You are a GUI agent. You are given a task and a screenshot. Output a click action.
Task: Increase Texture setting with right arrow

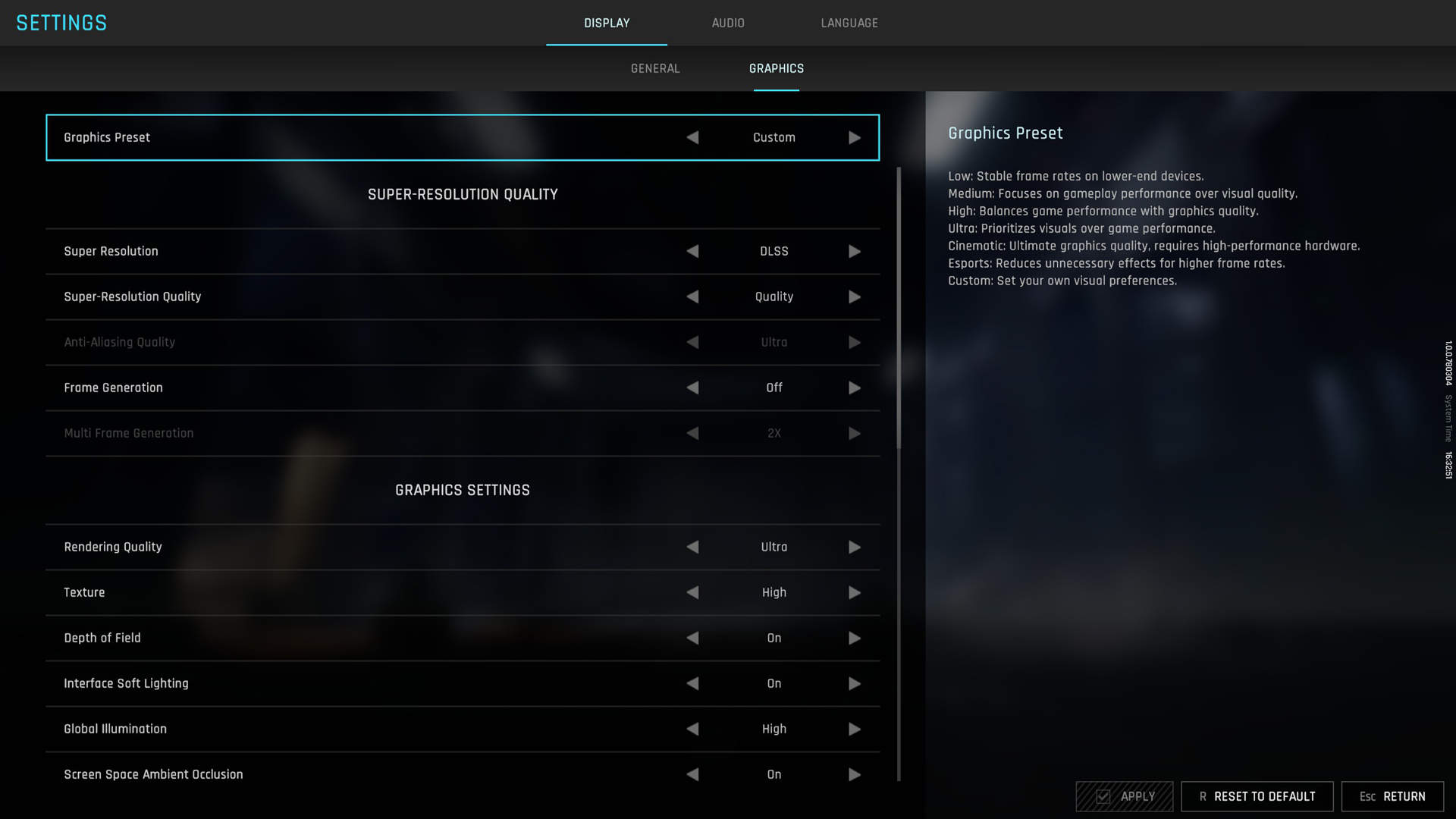click(855, 593)
